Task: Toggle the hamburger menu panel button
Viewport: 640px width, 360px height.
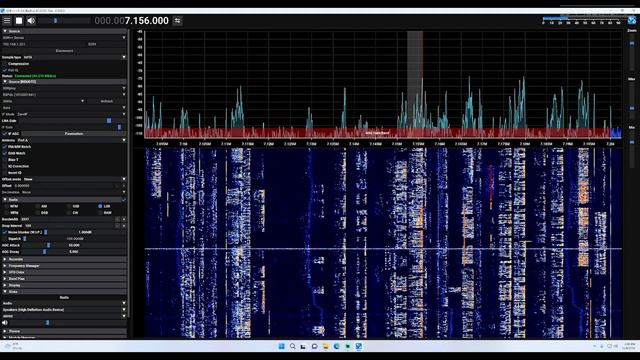Action: [7, 20]
